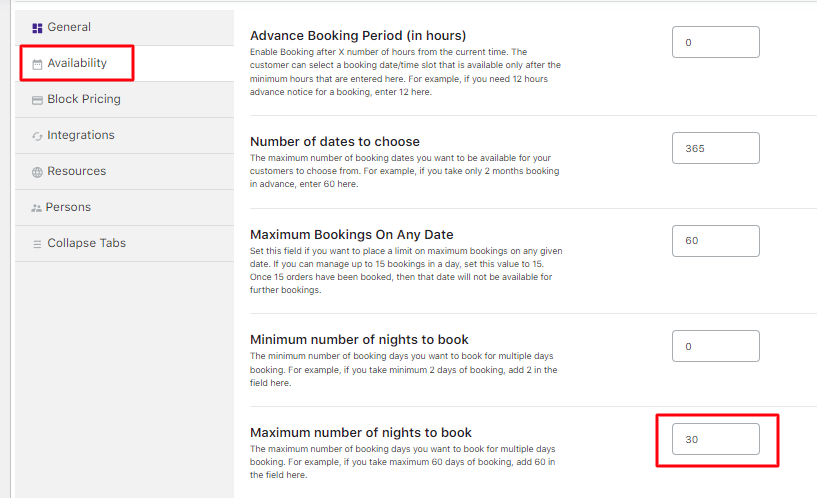The image size is (817, 498).
Task: Click the General tab grid icon
Action: pyautogui.click(x=37, y=28)
